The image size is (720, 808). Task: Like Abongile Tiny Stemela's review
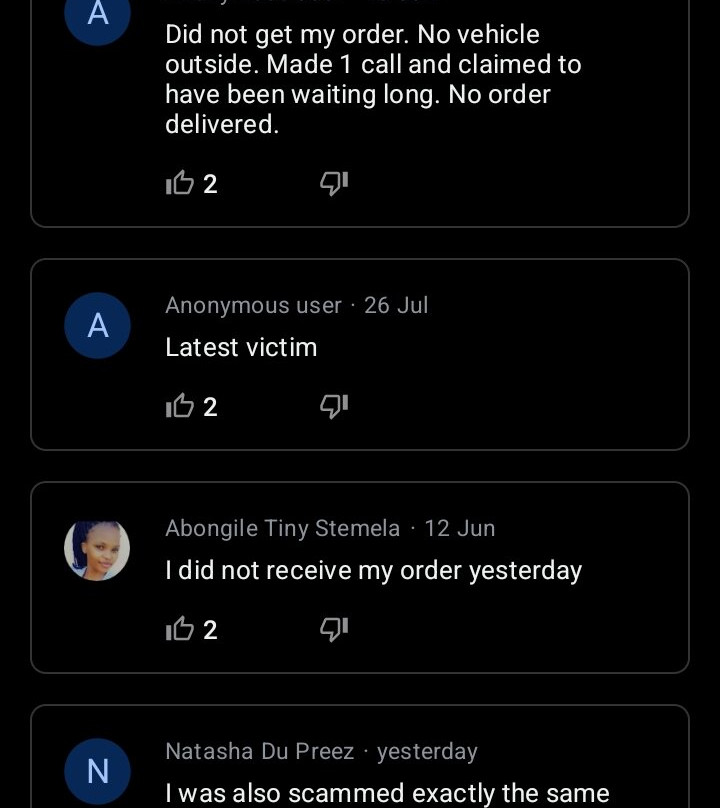click(x=180, y=629)
